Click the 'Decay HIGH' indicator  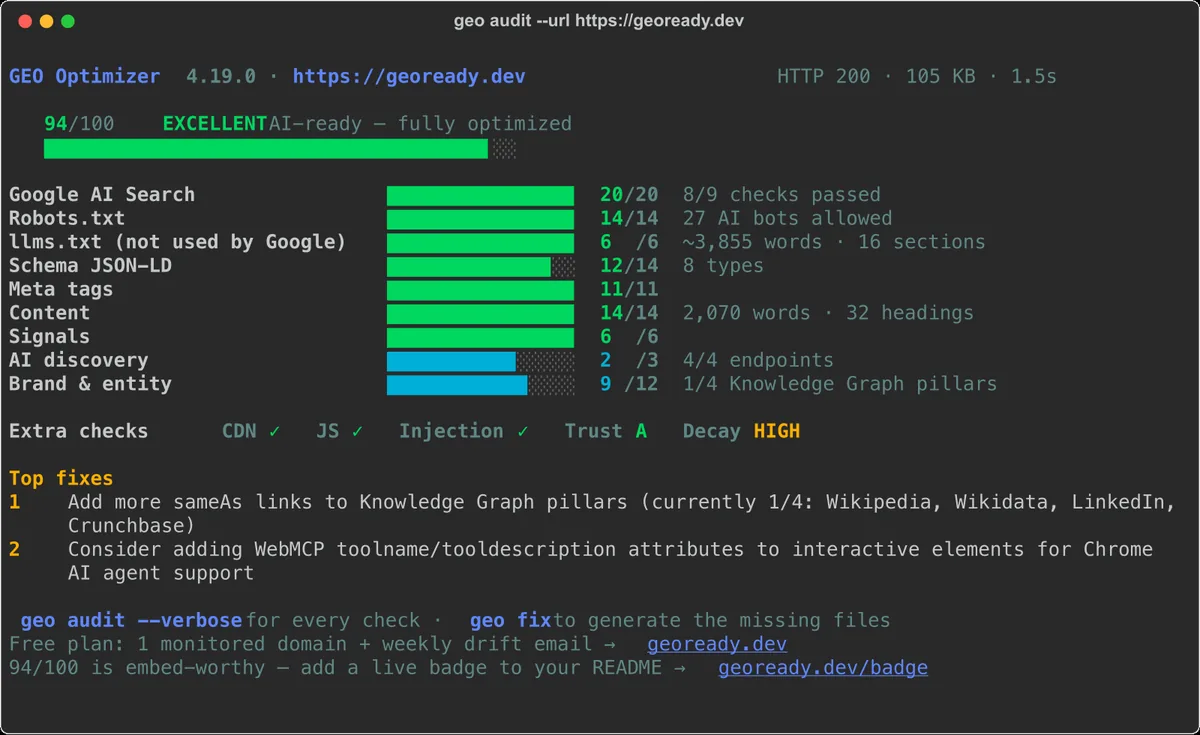point(741,431)
